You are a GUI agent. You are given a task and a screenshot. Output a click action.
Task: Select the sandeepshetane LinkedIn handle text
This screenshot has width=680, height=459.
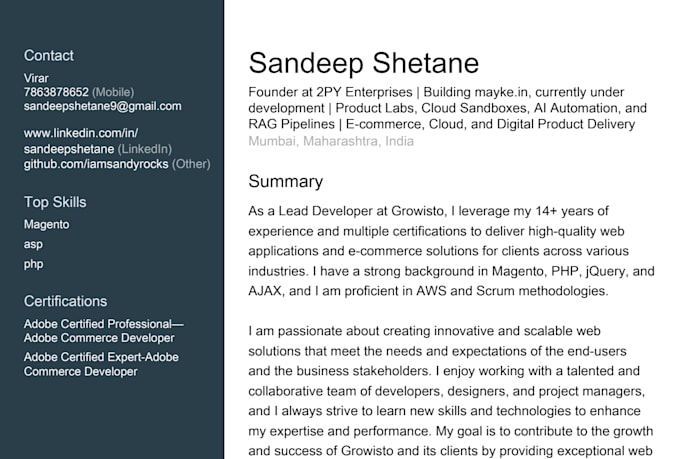[x=69, y=149]
